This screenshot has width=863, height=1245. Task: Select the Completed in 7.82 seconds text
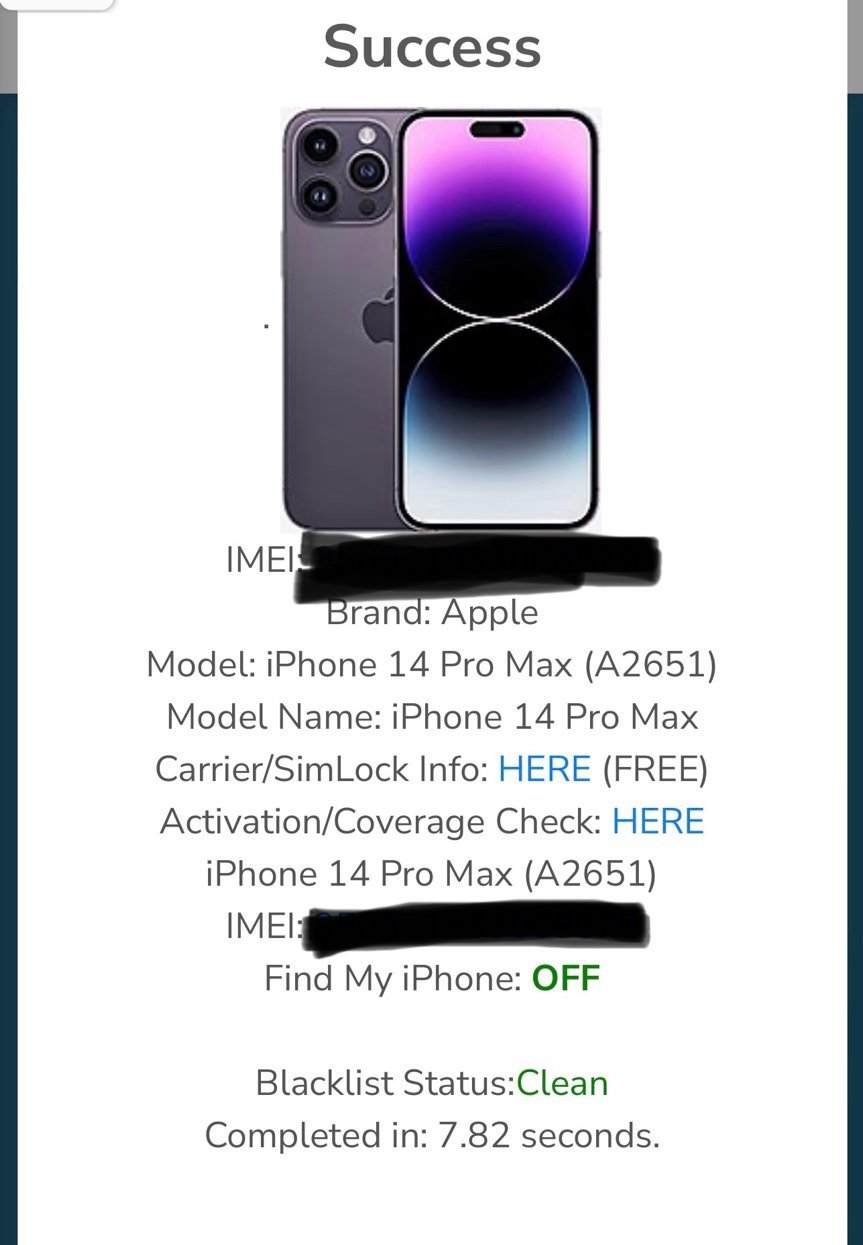(x=432, y=1135)
